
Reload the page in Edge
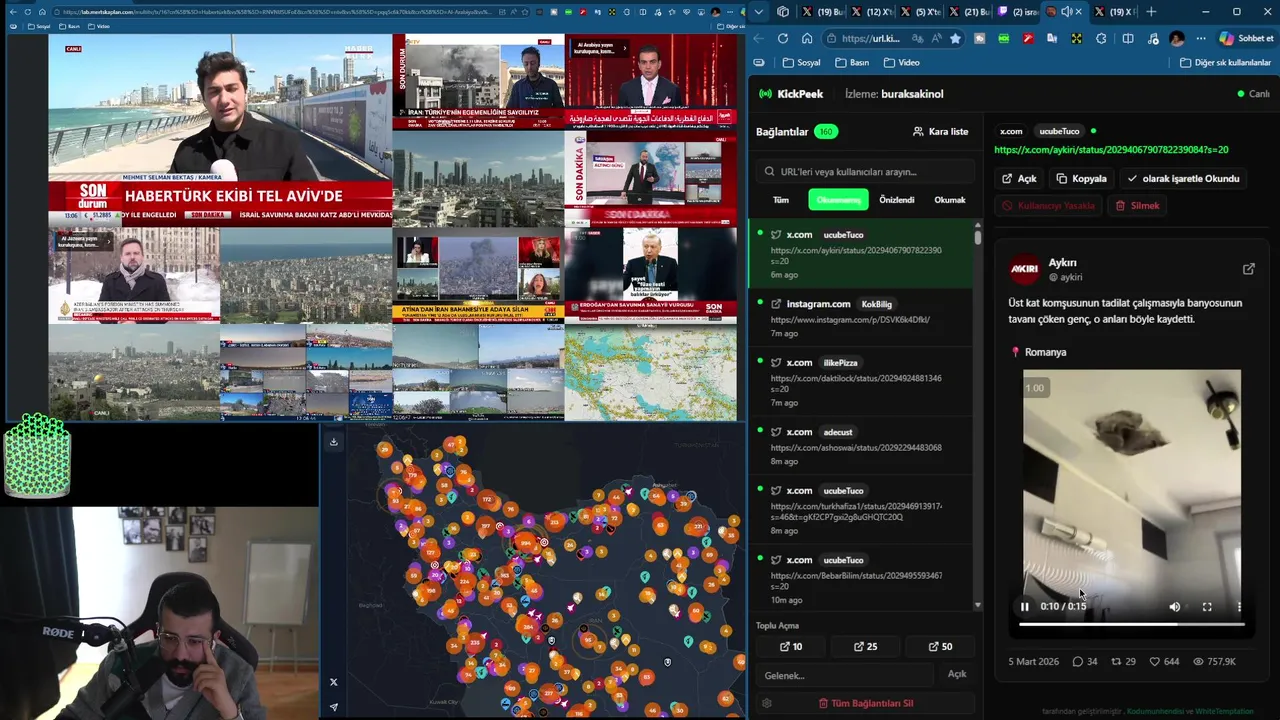782,38
